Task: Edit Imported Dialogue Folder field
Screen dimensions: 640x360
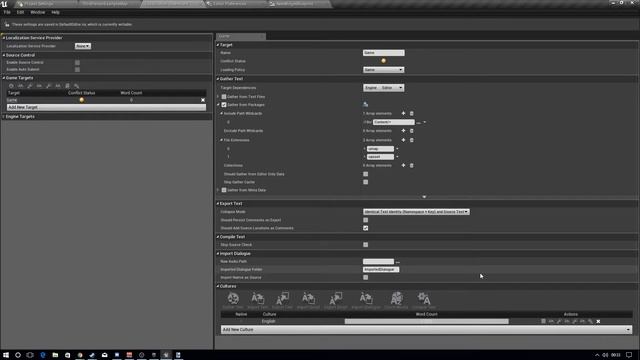Action: 381,270
